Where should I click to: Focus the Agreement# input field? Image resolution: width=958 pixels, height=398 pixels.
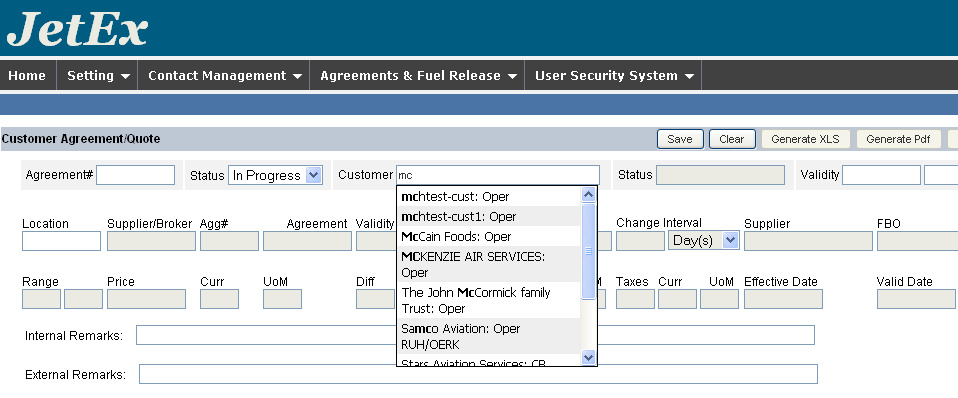coord(136,175)
